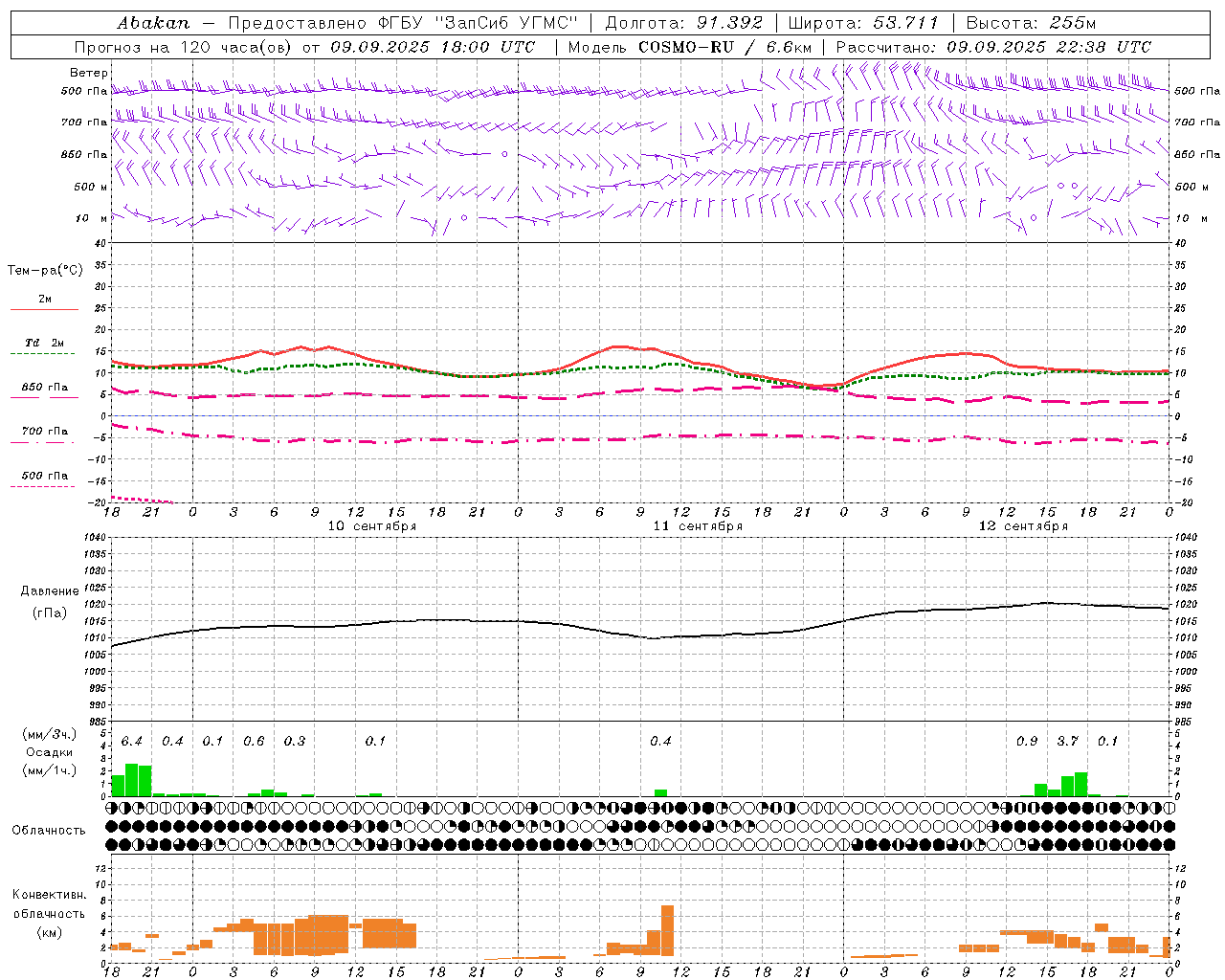1225x980 pixels.
Task: Click the 3.7 precipitation amount value
Action: [x=1067, y=742]
